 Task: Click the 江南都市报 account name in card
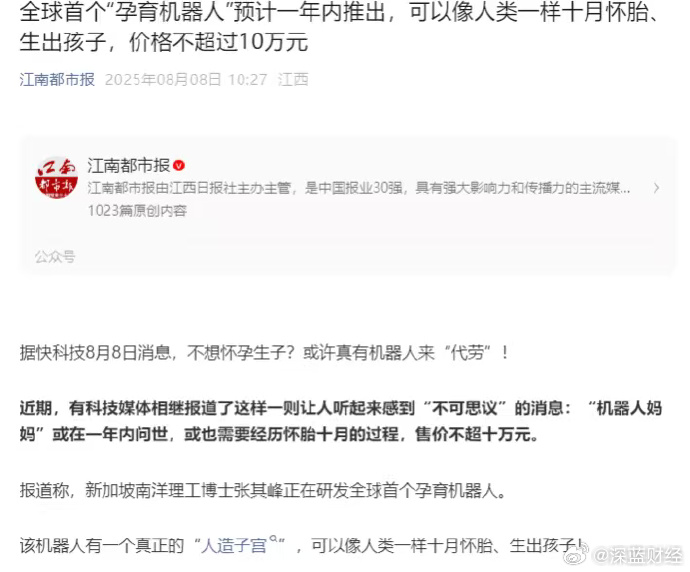coord(128,165)
